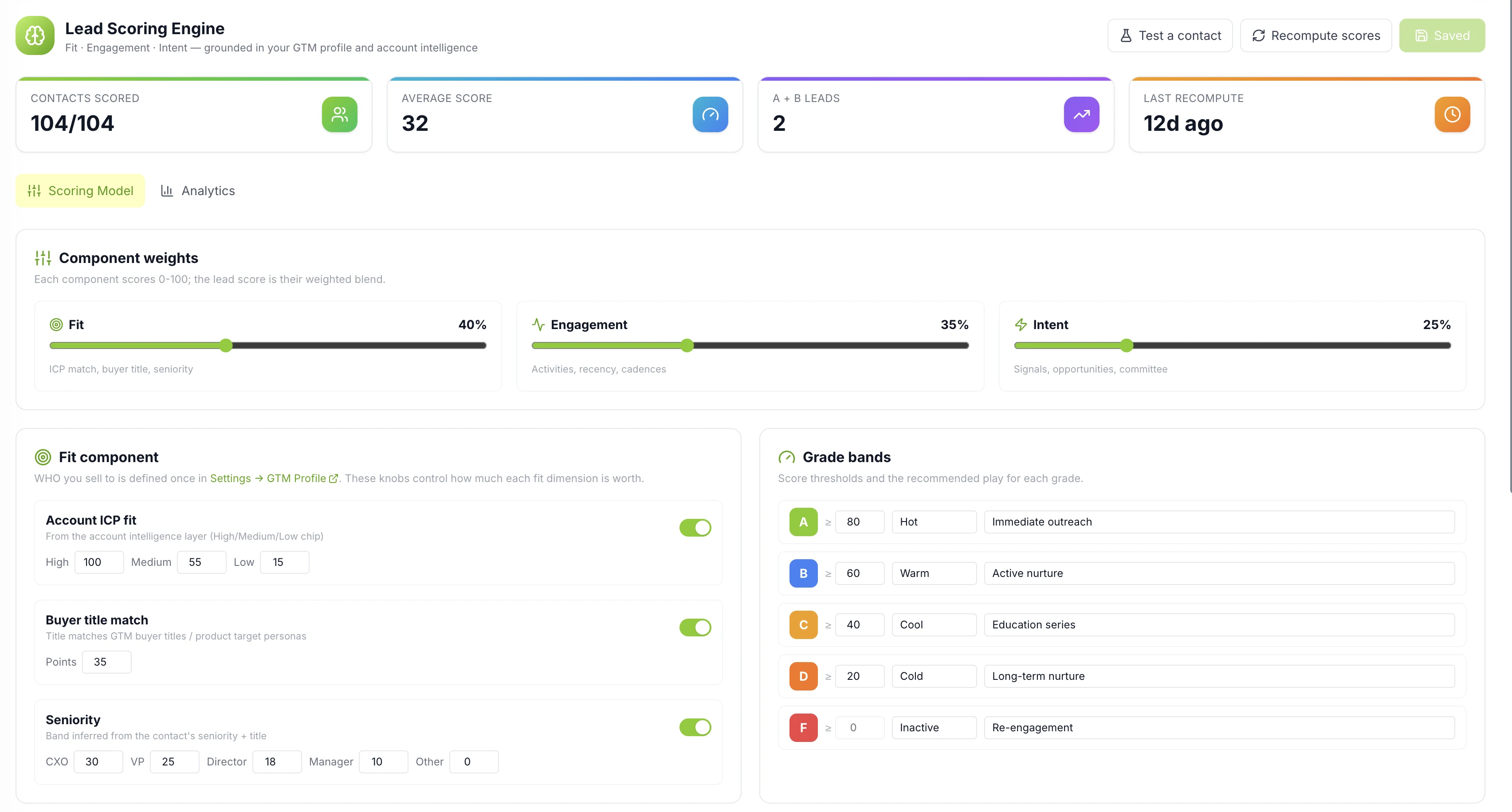Image resolution: width=1512 pixels, height=812 pixels.
Task: Click the grade D orange badge
Action: pyautogui.click(x=804, y=676)
